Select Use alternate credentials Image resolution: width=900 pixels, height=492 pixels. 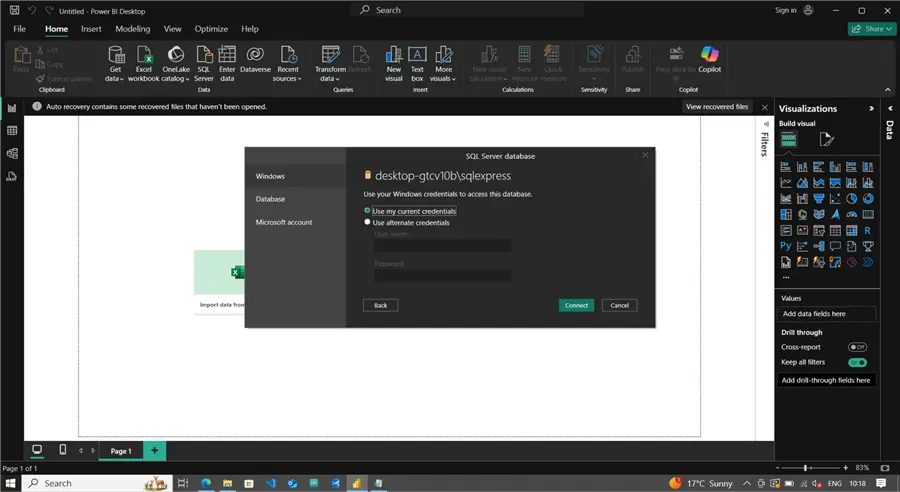(x=367, y=222)
